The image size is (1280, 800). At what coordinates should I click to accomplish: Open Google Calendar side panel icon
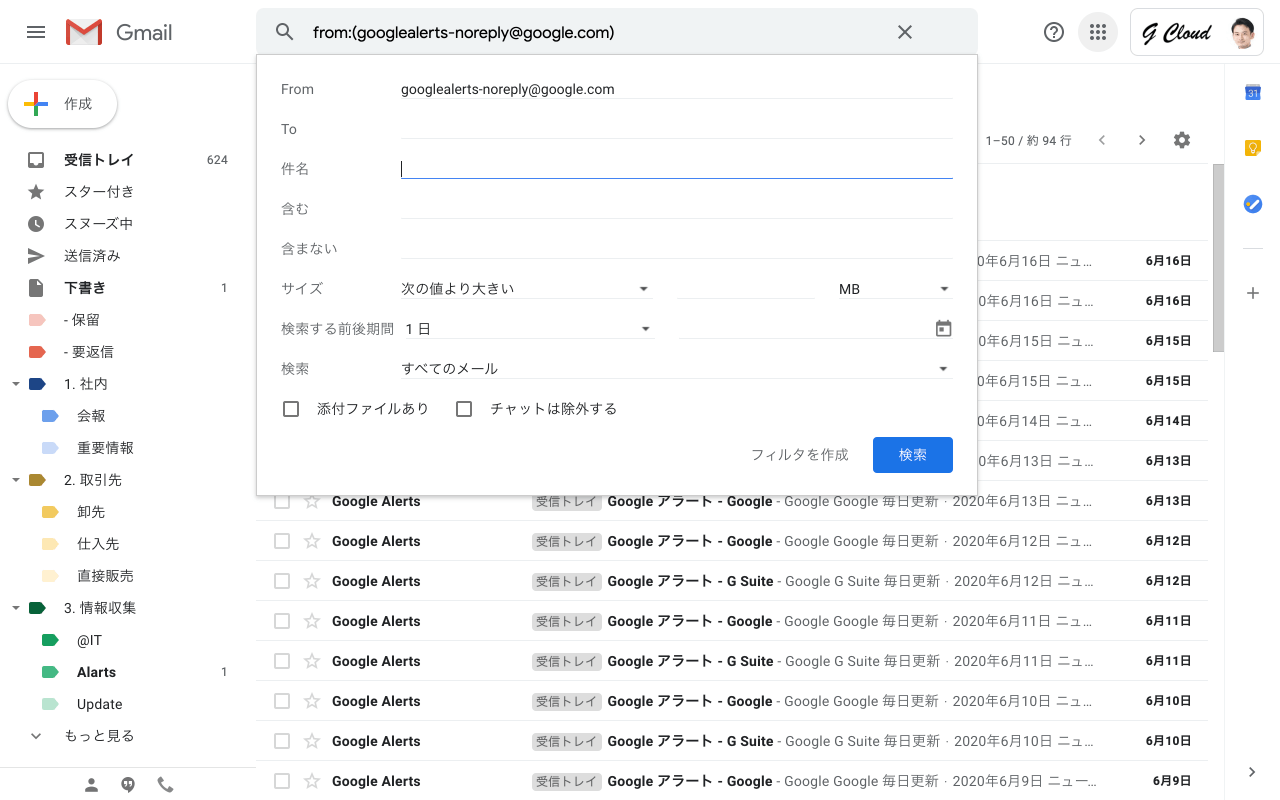(x=1253, y=93)
